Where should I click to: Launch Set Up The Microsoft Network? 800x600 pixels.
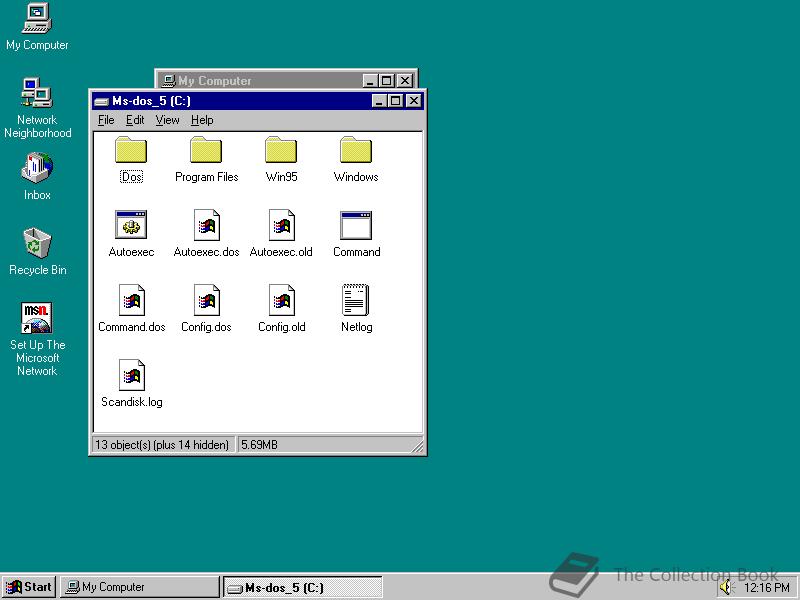(x=37, y=318)
